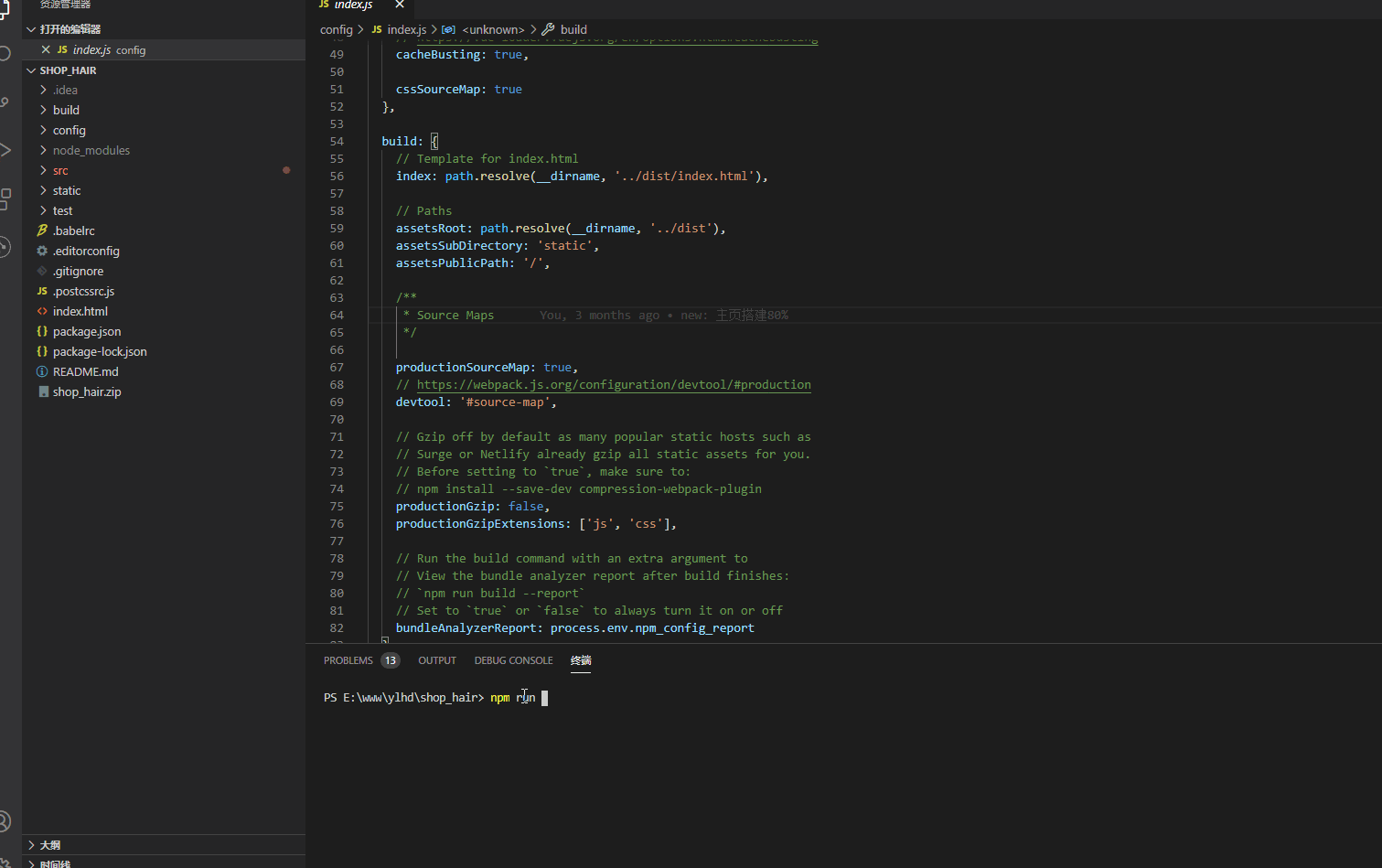The height and width of the screenshot is (868, 1382).
Task: Click the assetsPublicPath property name
Action: 452,263
